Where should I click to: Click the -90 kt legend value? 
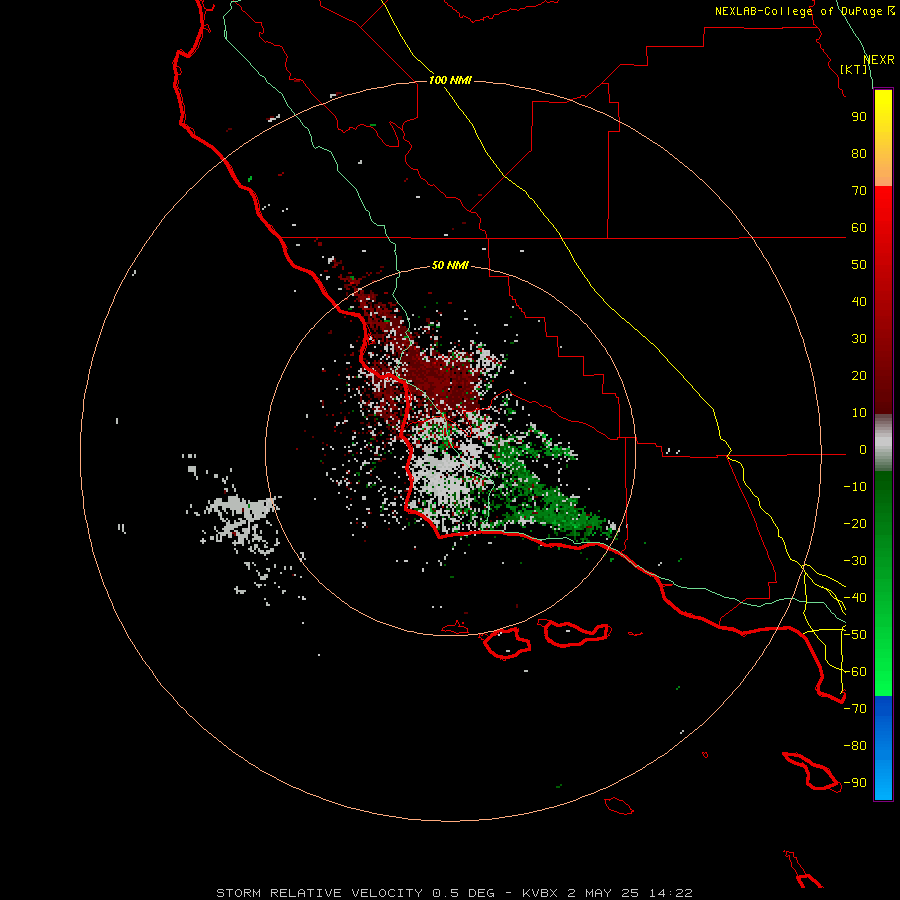(855, 783)
